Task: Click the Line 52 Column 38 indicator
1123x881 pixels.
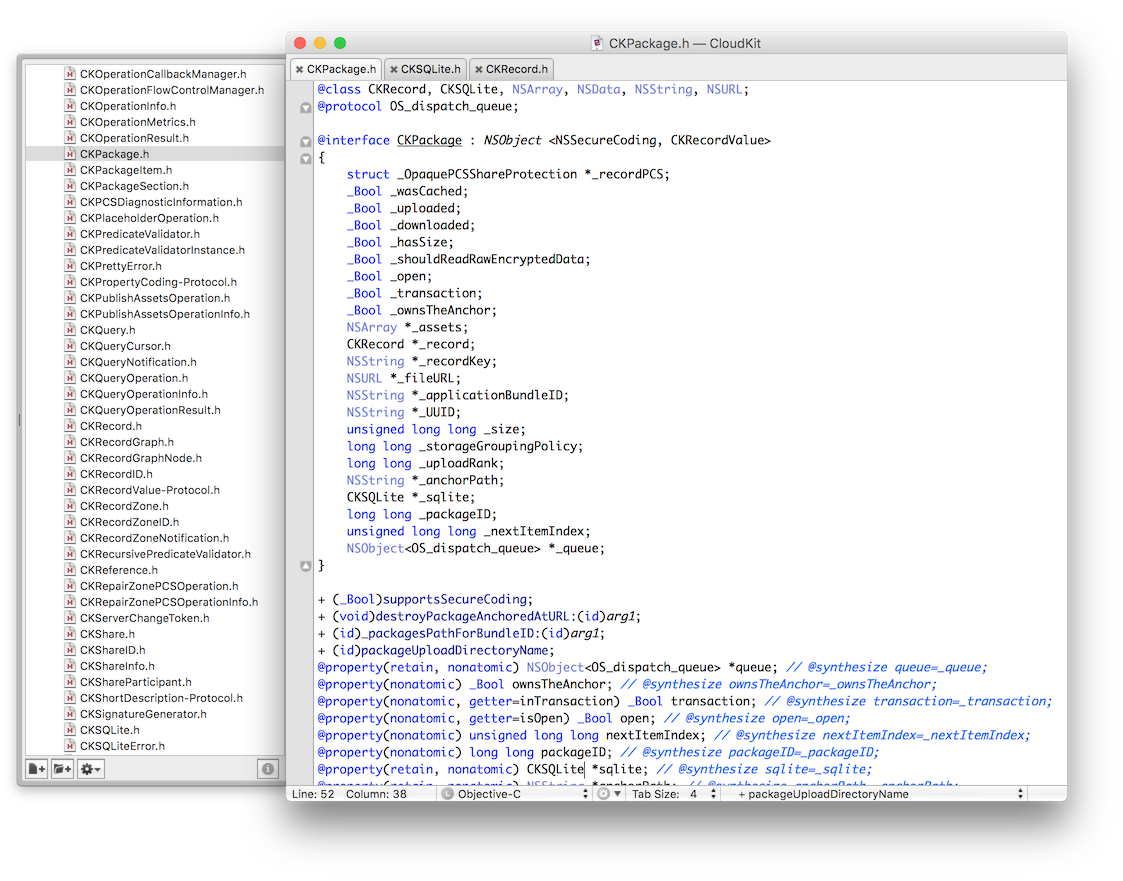Action: tap(349, 794)
